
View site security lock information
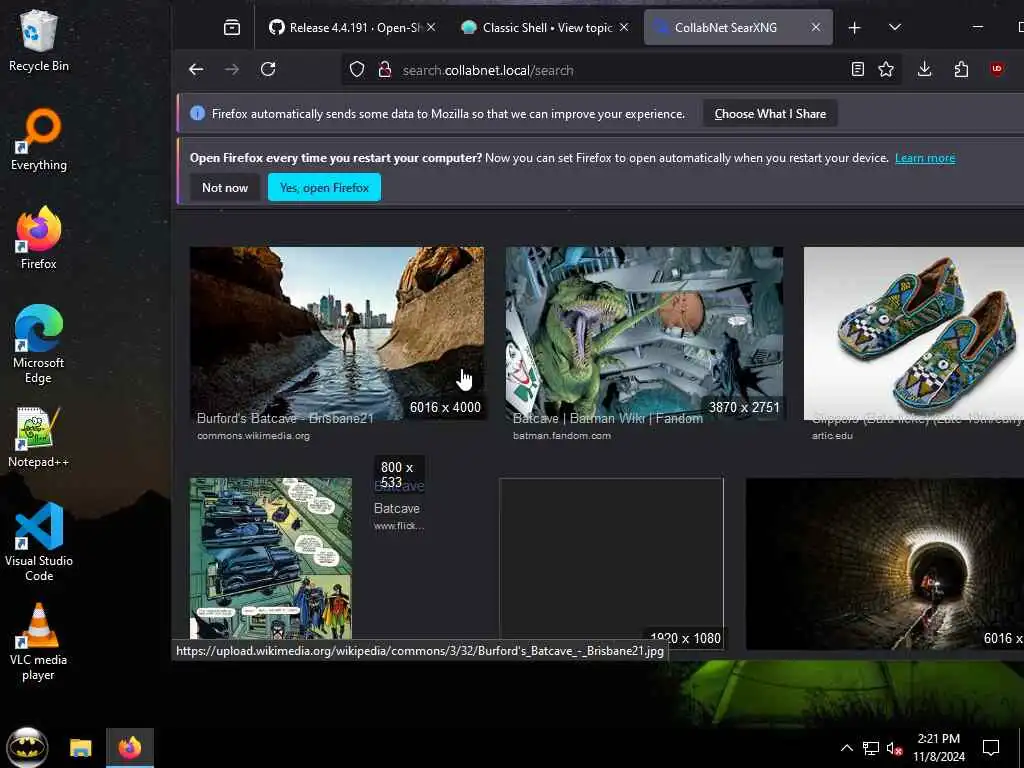point(385,70)
